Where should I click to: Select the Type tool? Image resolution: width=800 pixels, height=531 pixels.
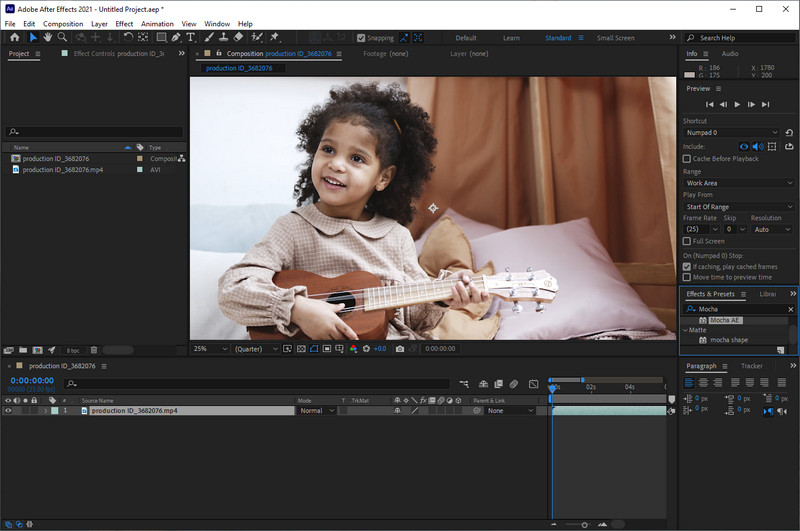(x=191, y=38)
